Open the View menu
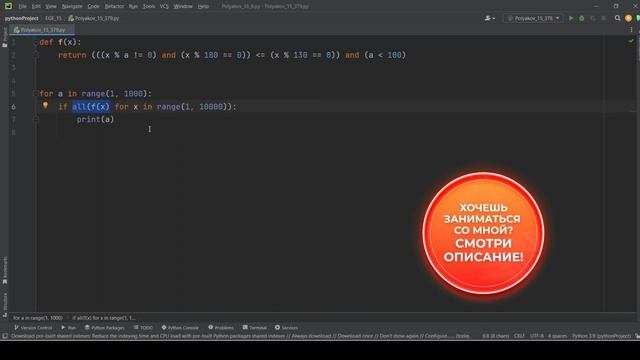This screenshot has width=640, height=360. (51, 6)
